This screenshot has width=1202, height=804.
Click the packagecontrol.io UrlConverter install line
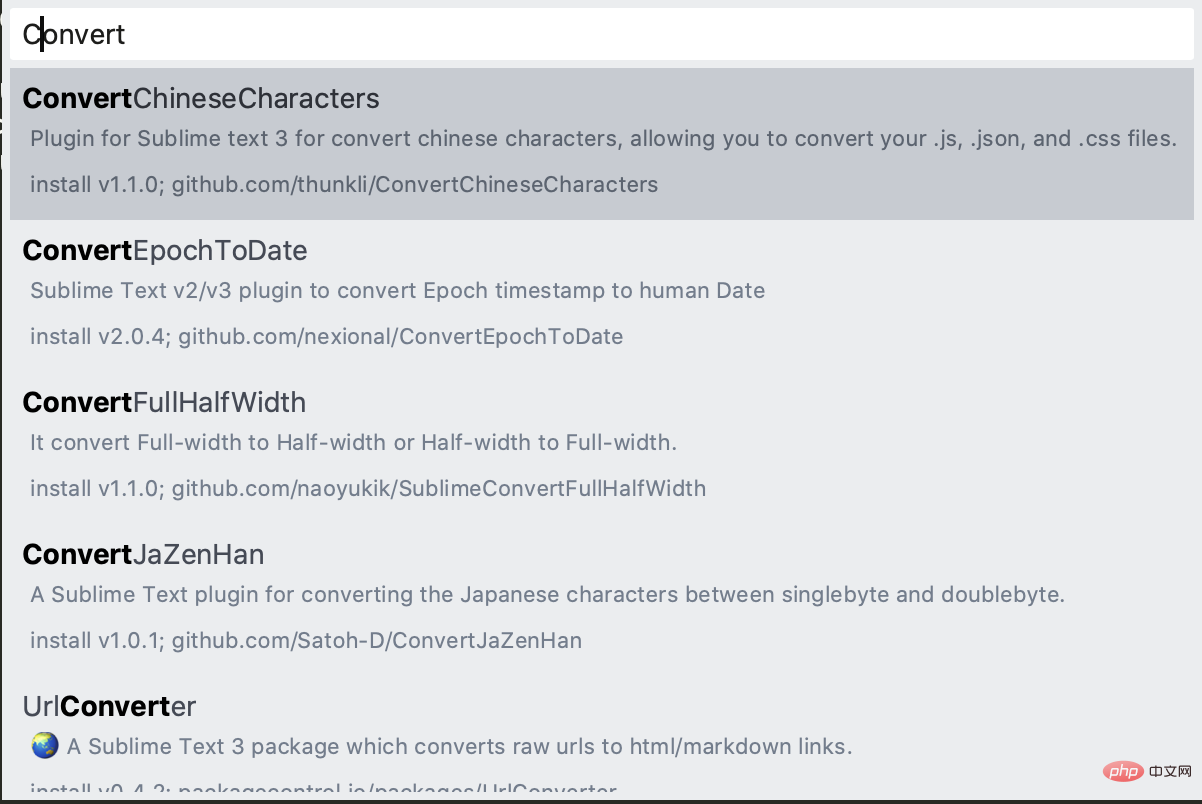323,790
